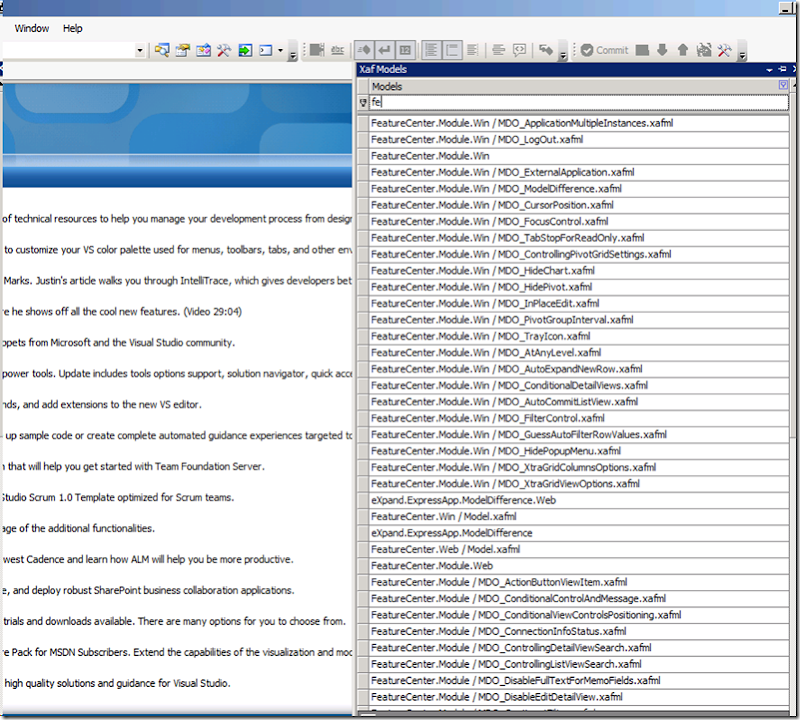Open the Toolbox hammer-and-wrench icon
Image resolution: width=800 pixels, height=720 pixels.
[224, 50]
